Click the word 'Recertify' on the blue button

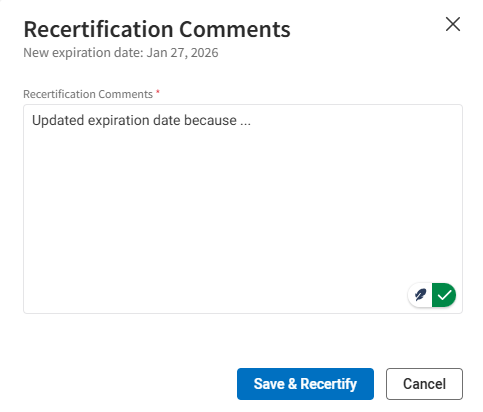click(x=329, y=384)
